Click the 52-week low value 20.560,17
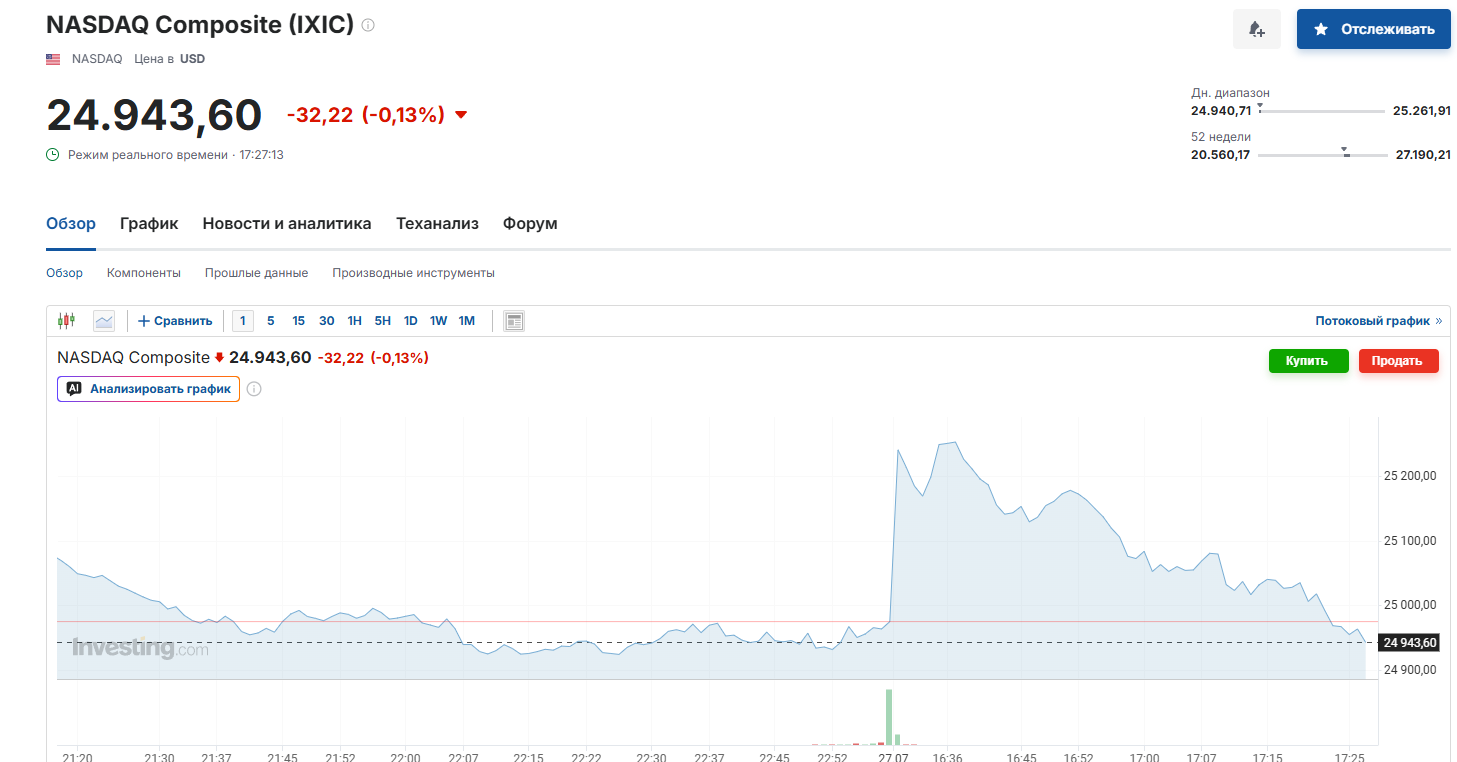 click(1221, 154)
